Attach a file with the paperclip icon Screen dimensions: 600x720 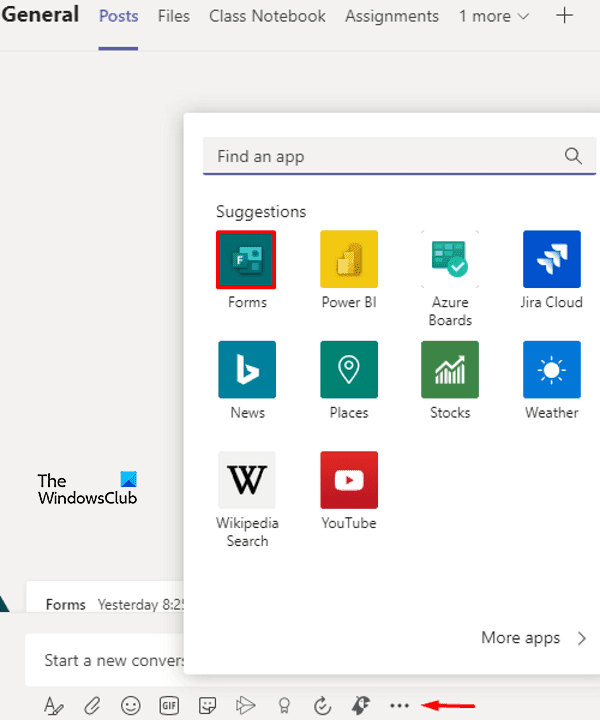(x=92, y=705)
